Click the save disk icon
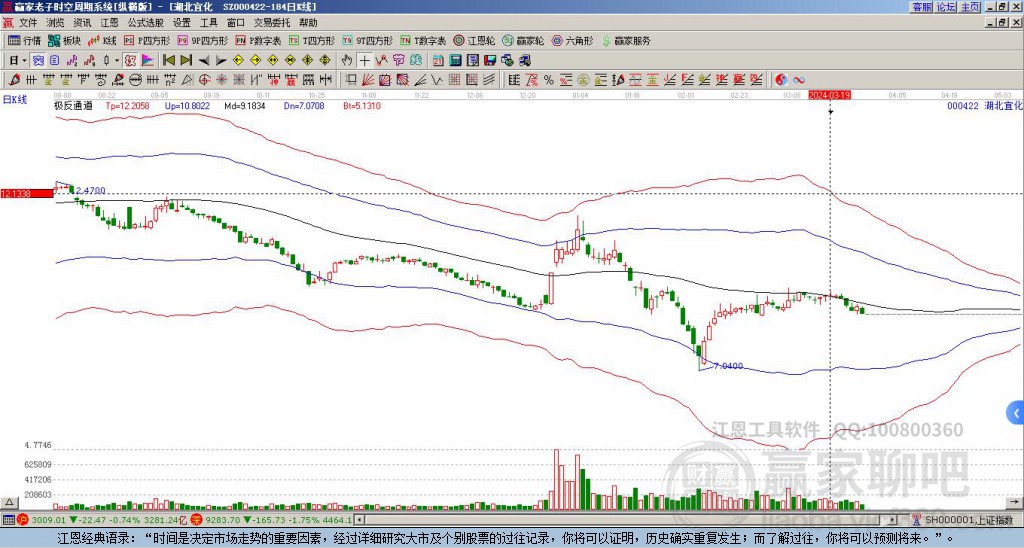 coord(490,60)
